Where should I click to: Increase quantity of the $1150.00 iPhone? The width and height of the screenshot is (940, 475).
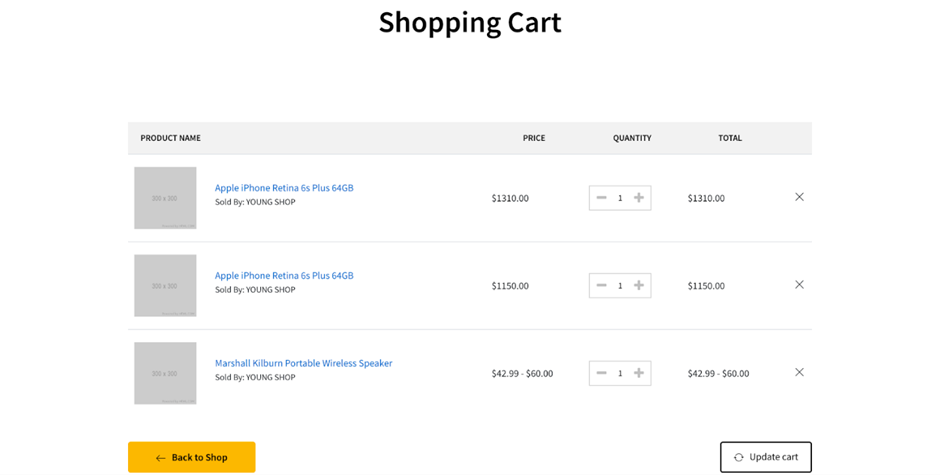(x=639, y=286)
